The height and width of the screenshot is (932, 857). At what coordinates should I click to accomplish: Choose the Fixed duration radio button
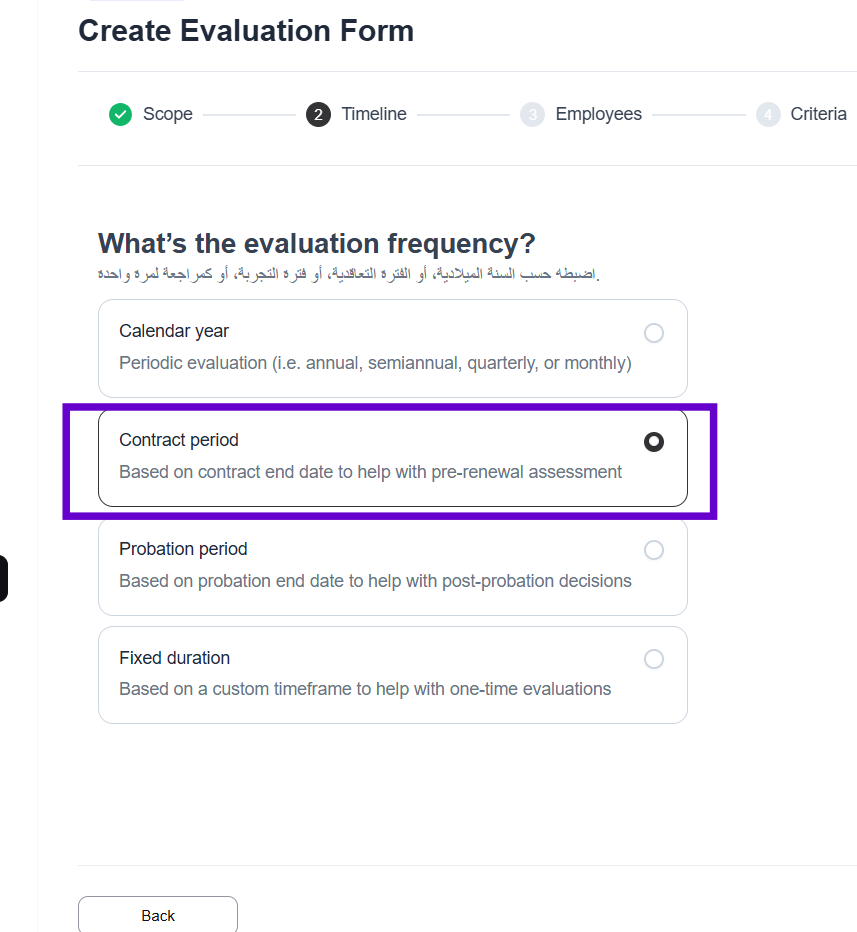(x=654, y=659)
